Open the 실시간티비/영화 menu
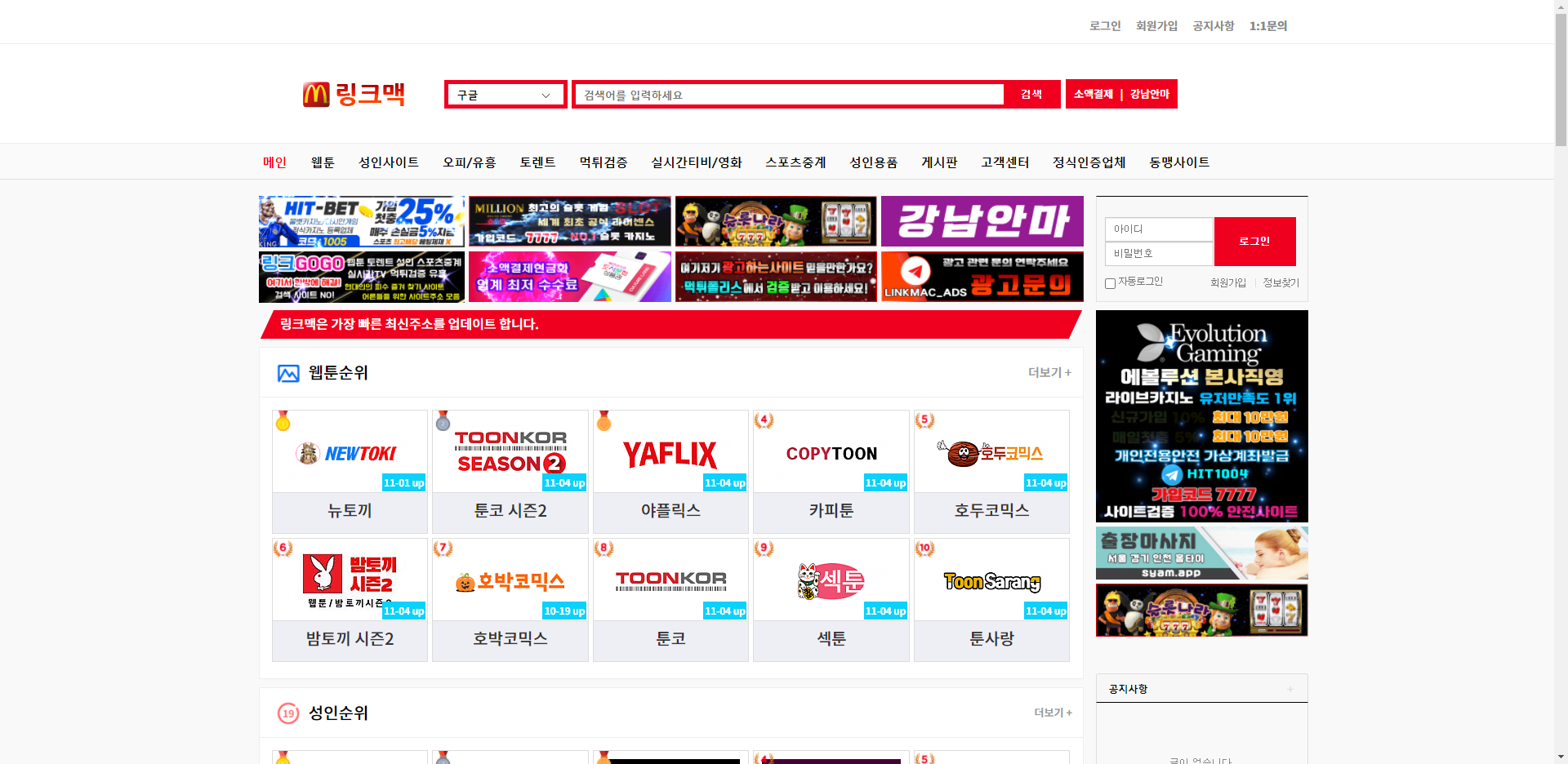 click(697, 162)
